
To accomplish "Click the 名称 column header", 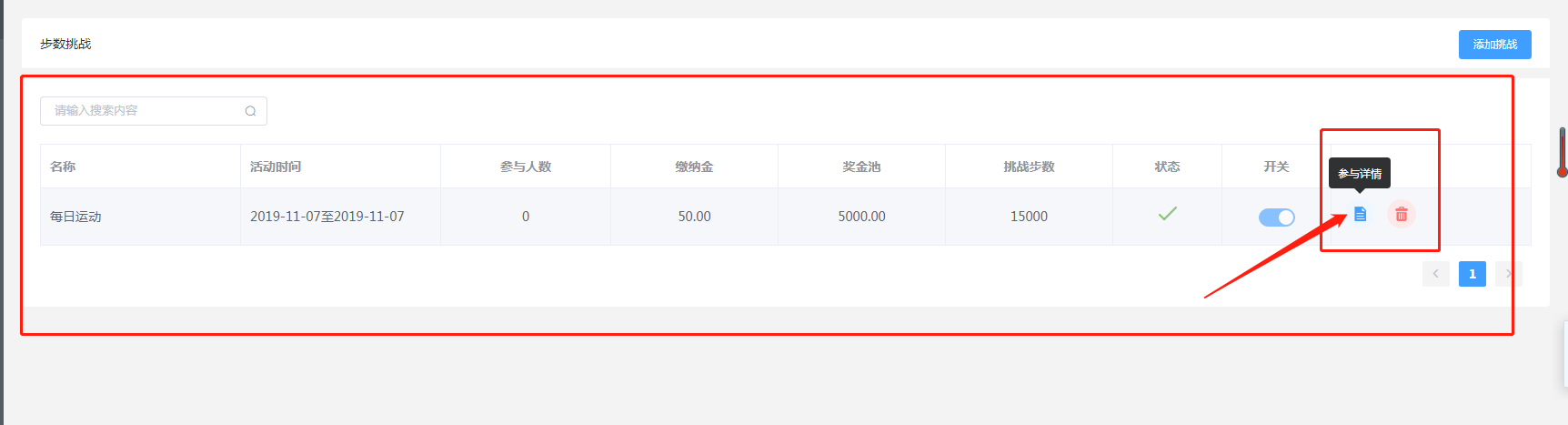I will [x=63, y=167].
